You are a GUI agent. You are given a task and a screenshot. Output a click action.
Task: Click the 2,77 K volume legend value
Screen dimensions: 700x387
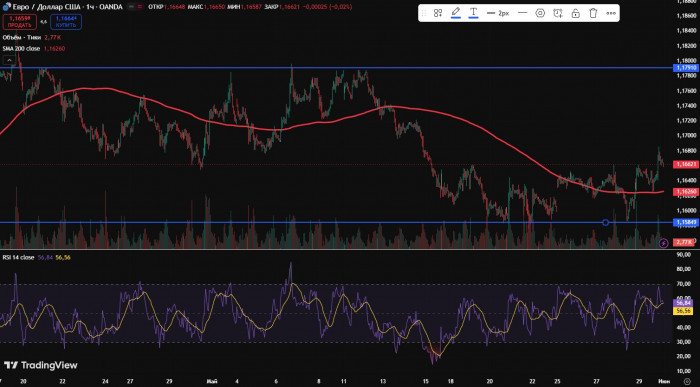point(52,37)
